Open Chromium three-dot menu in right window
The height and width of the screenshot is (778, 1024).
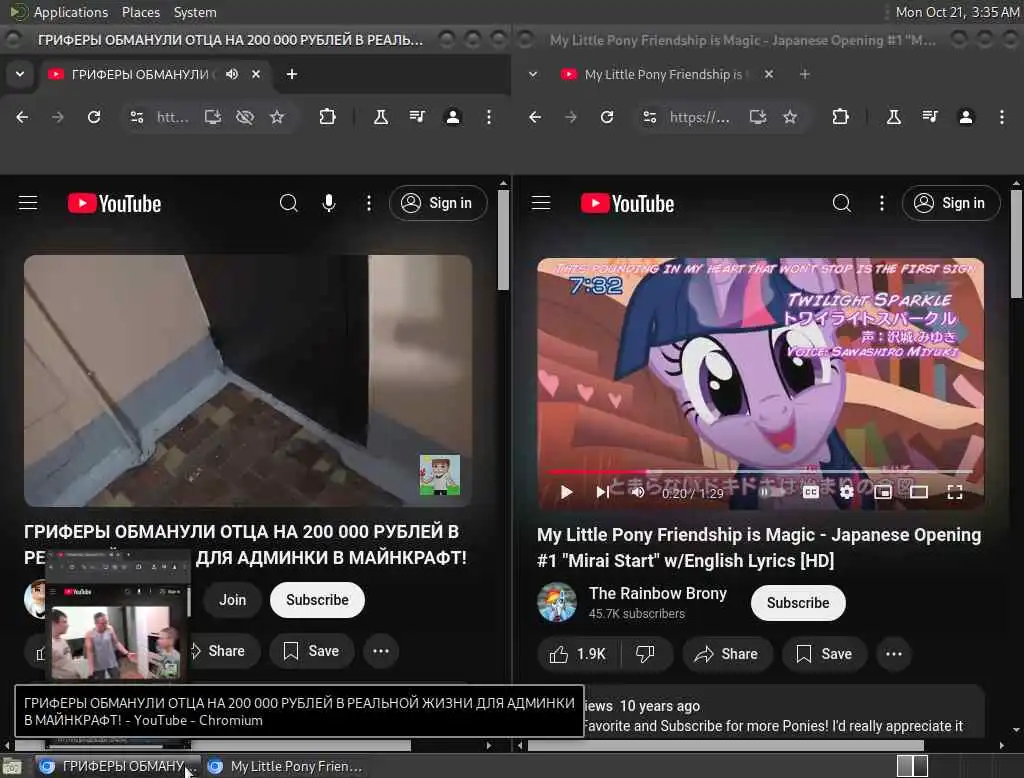coord(1002,117)
